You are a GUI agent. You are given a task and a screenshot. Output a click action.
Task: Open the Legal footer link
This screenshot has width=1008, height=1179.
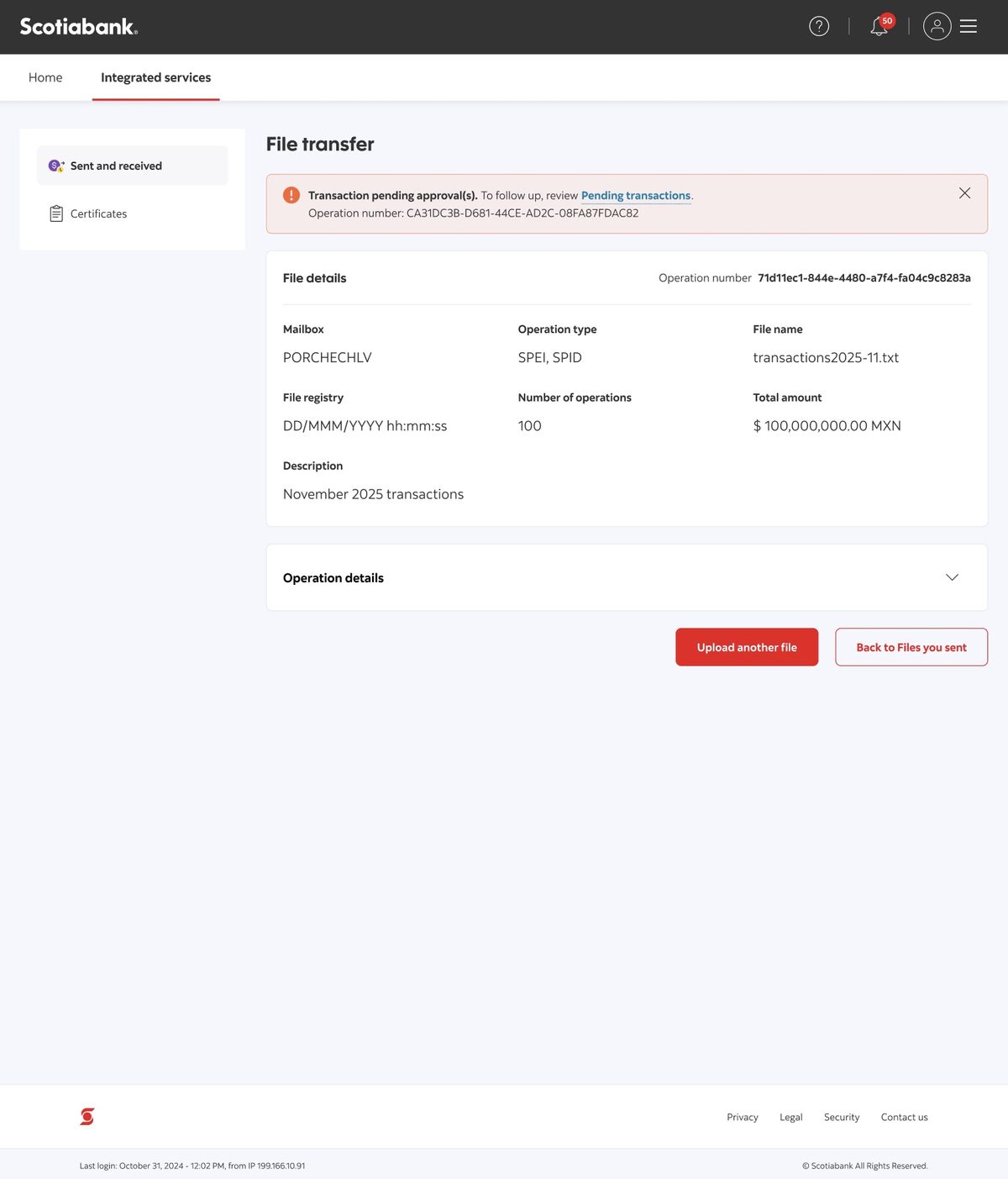click(x=791, y=1117)
